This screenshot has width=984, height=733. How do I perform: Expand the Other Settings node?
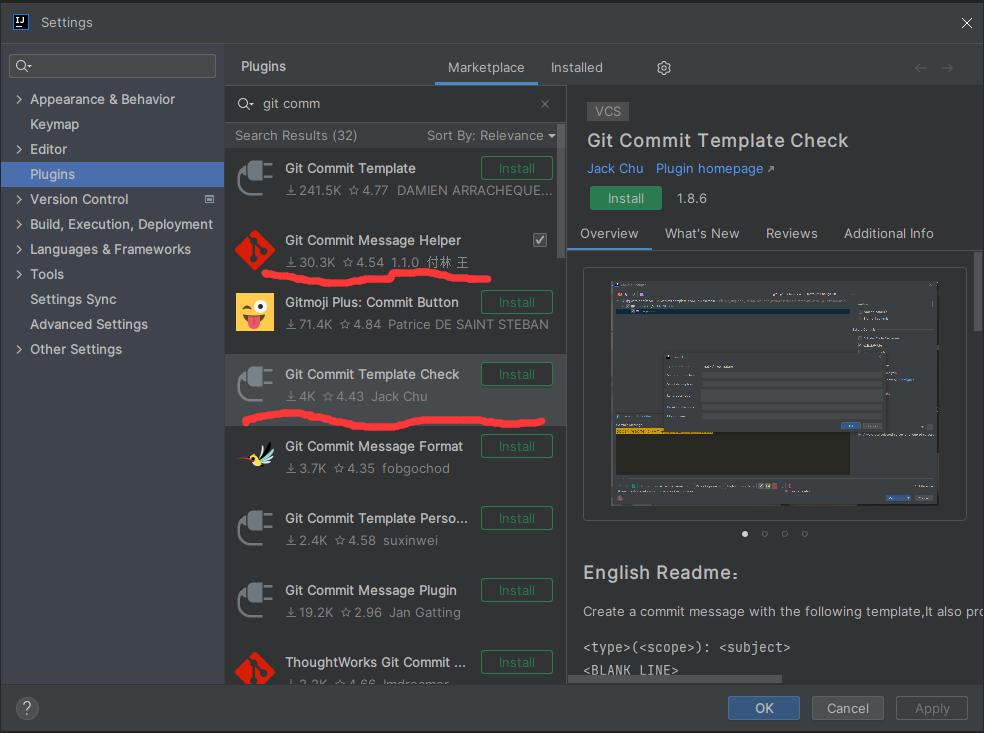[19, 350]
